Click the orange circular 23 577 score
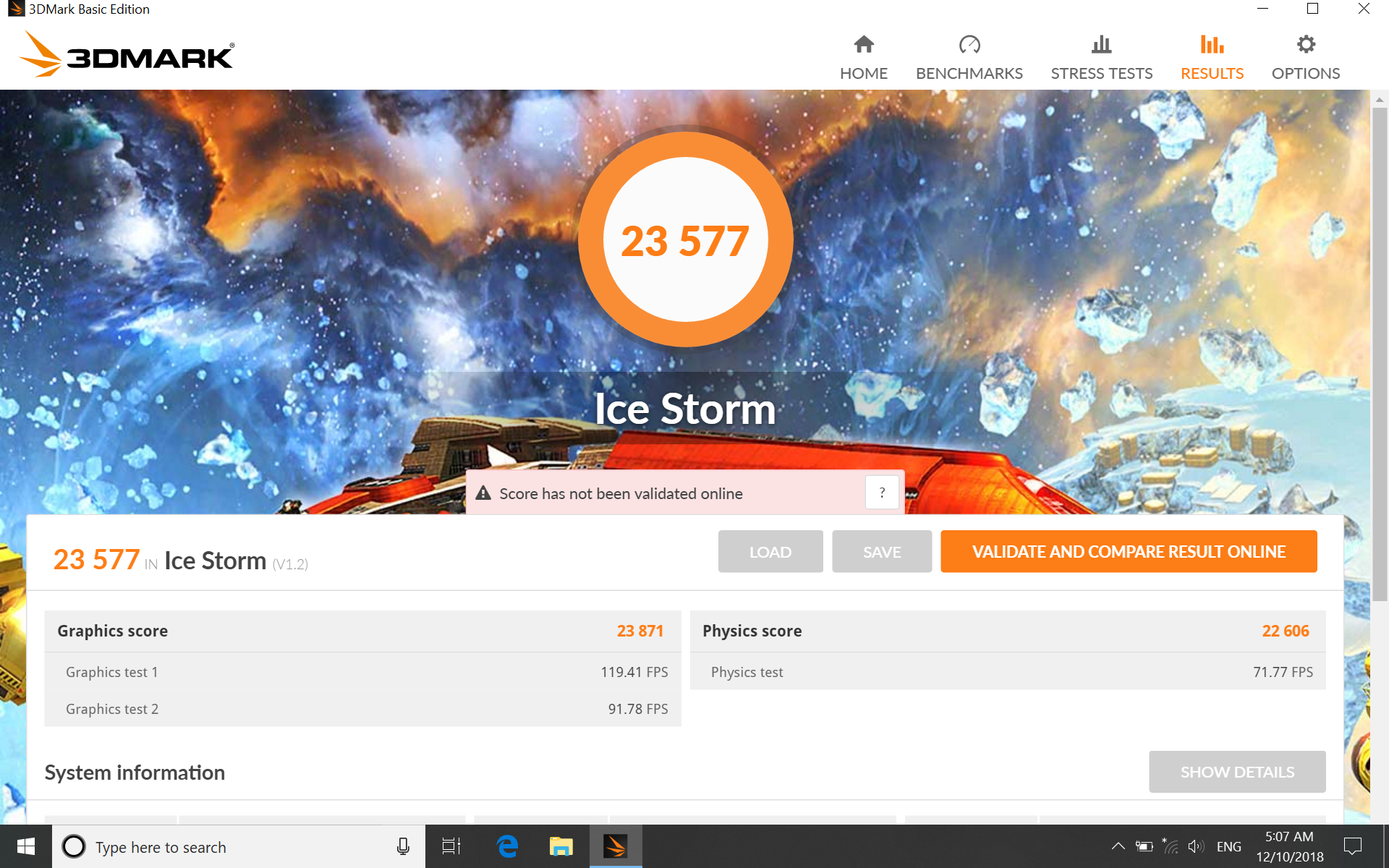 (685, 239)
